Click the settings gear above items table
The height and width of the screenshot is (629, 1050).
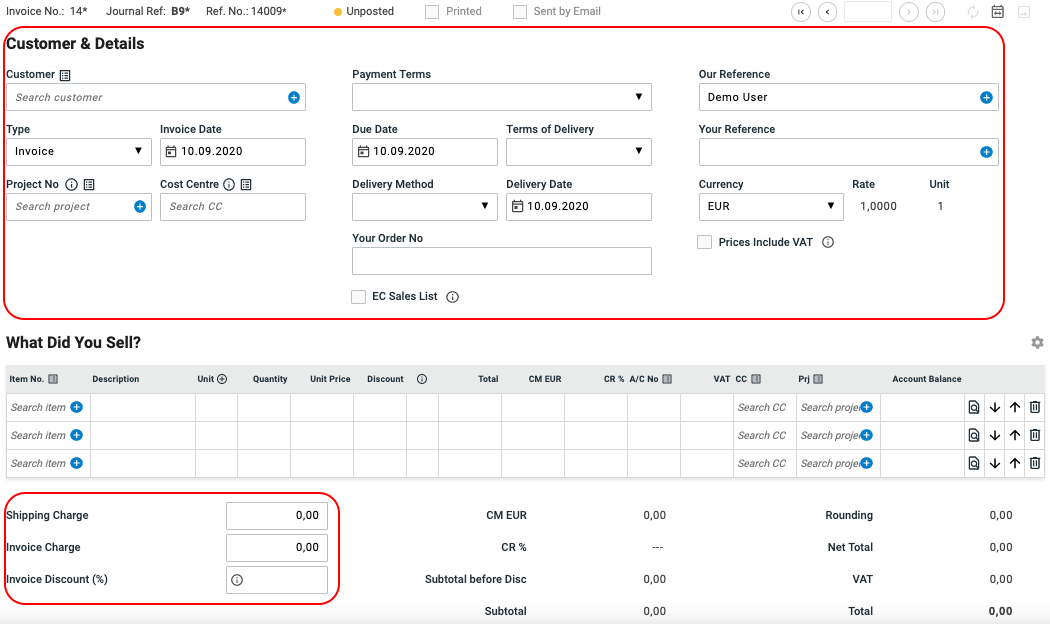pyautogui.click(x=1037, y=342)
